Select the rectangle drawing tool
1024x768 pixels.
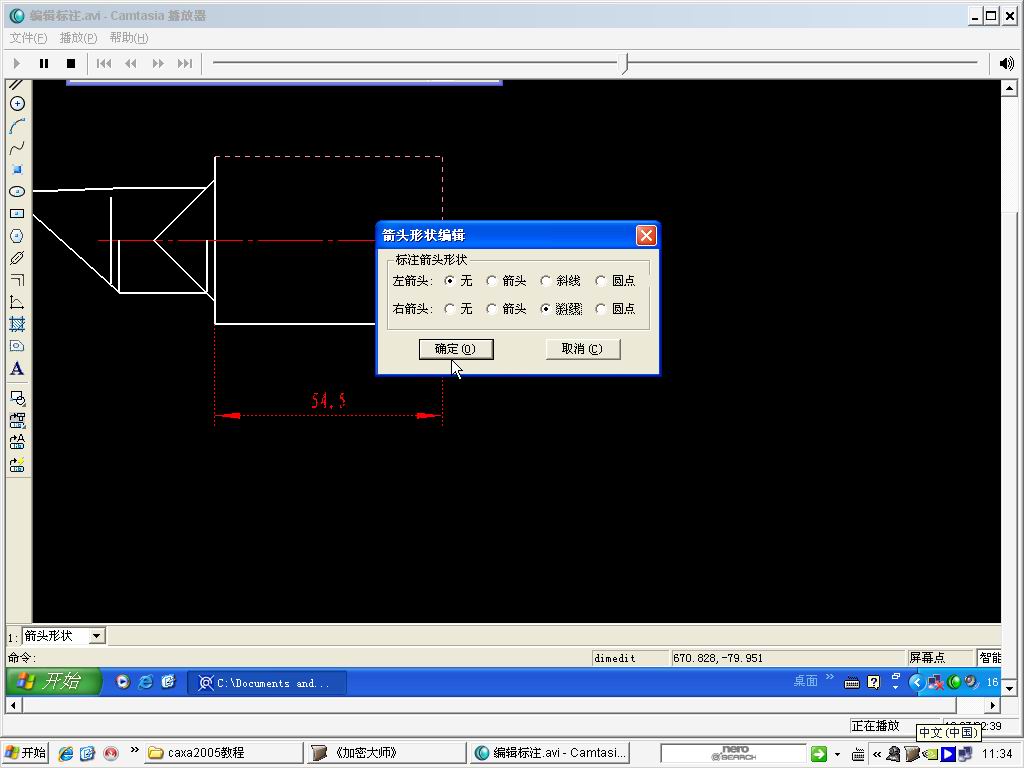[18, 214]
